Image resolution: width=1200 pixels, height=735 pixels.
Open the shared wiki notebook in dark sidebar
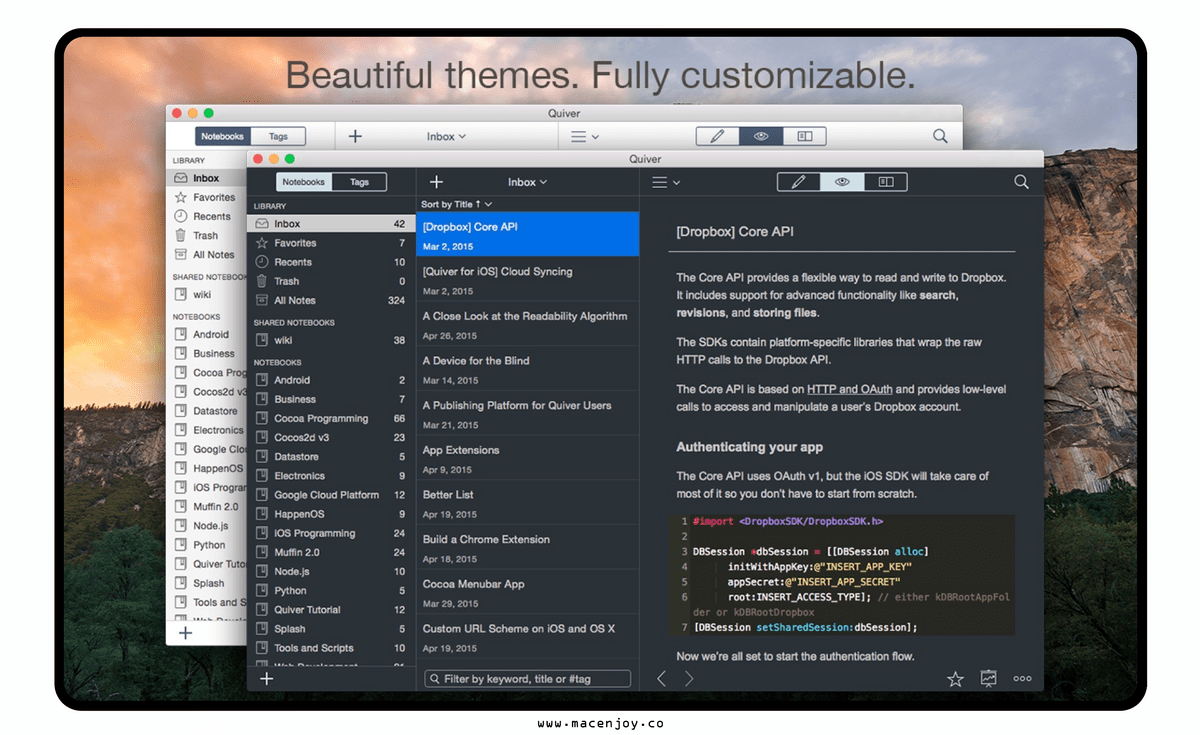(x=331, y=340)
